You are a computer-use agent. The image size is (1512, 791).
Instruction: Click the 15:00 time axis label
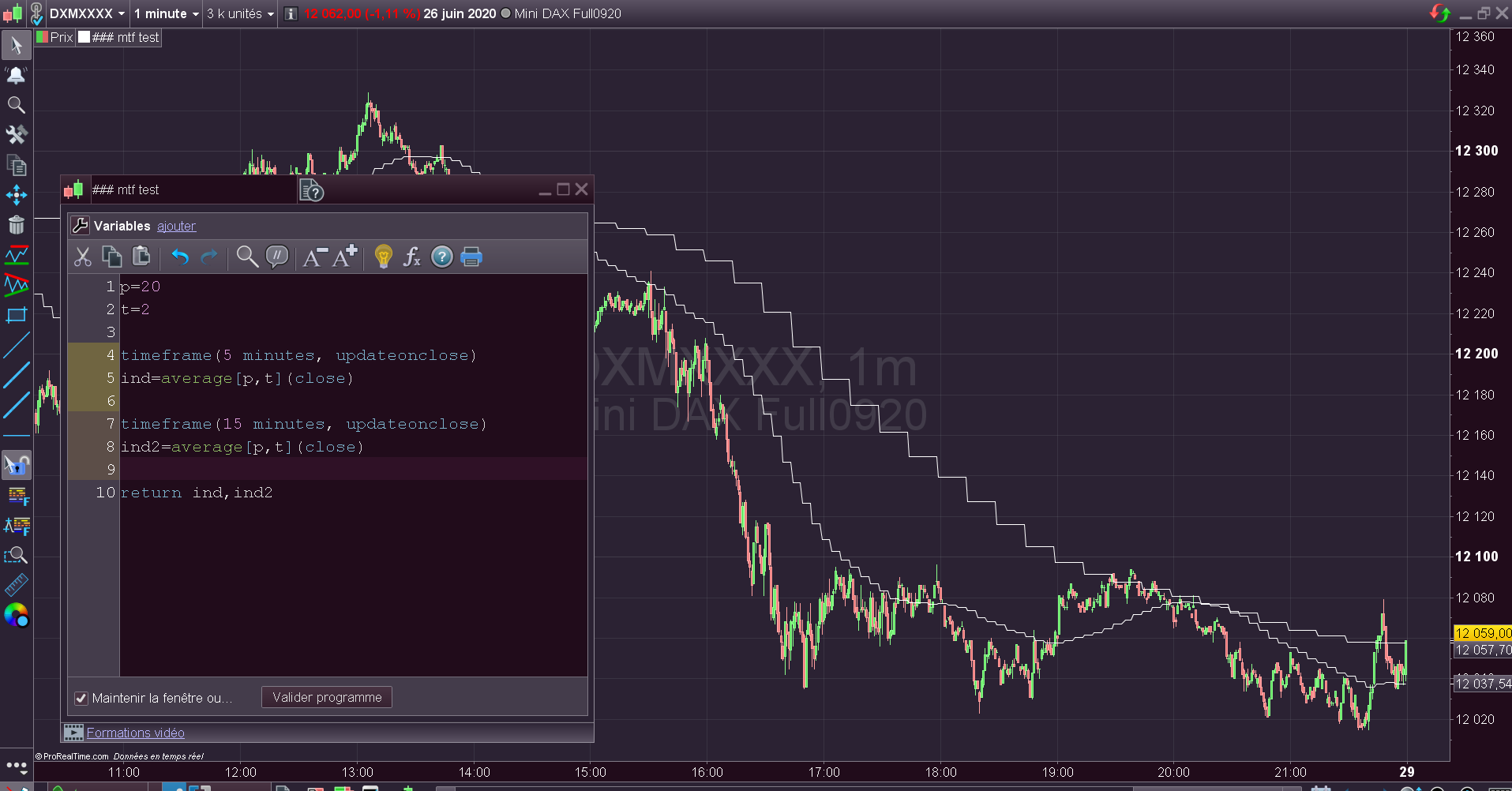tap(591, 772)
